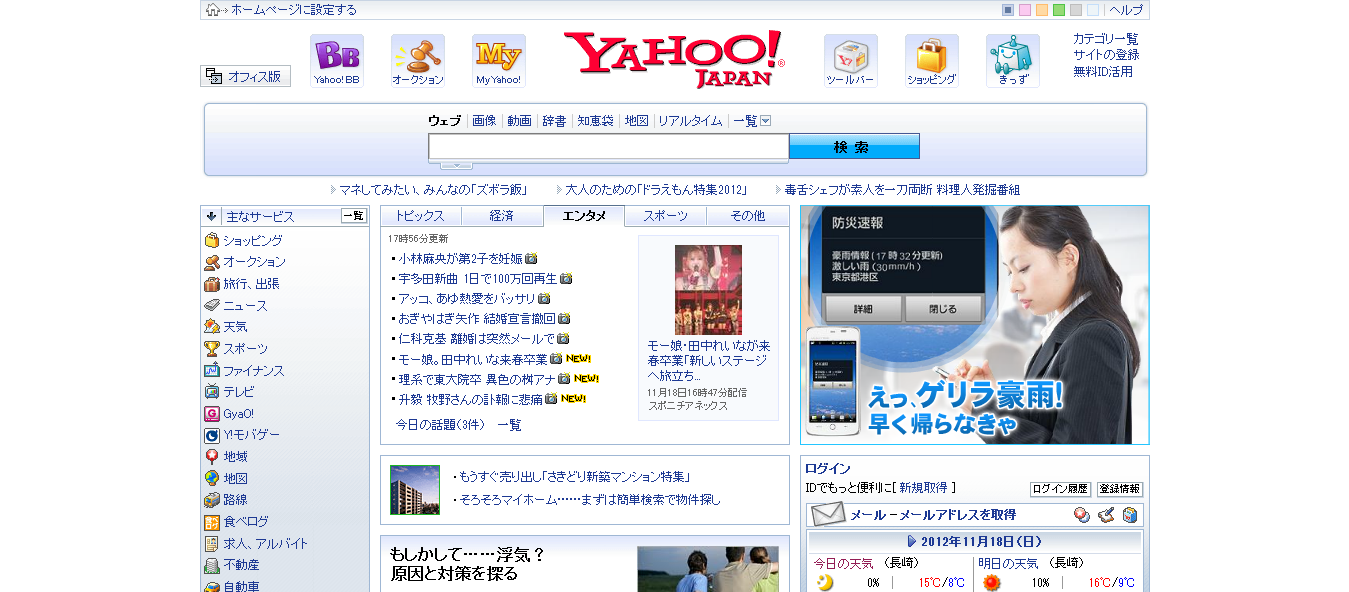The height and width of the screenshot is (592, 1349).
Task: Click the 検索 search button
Action: point(854,147)
